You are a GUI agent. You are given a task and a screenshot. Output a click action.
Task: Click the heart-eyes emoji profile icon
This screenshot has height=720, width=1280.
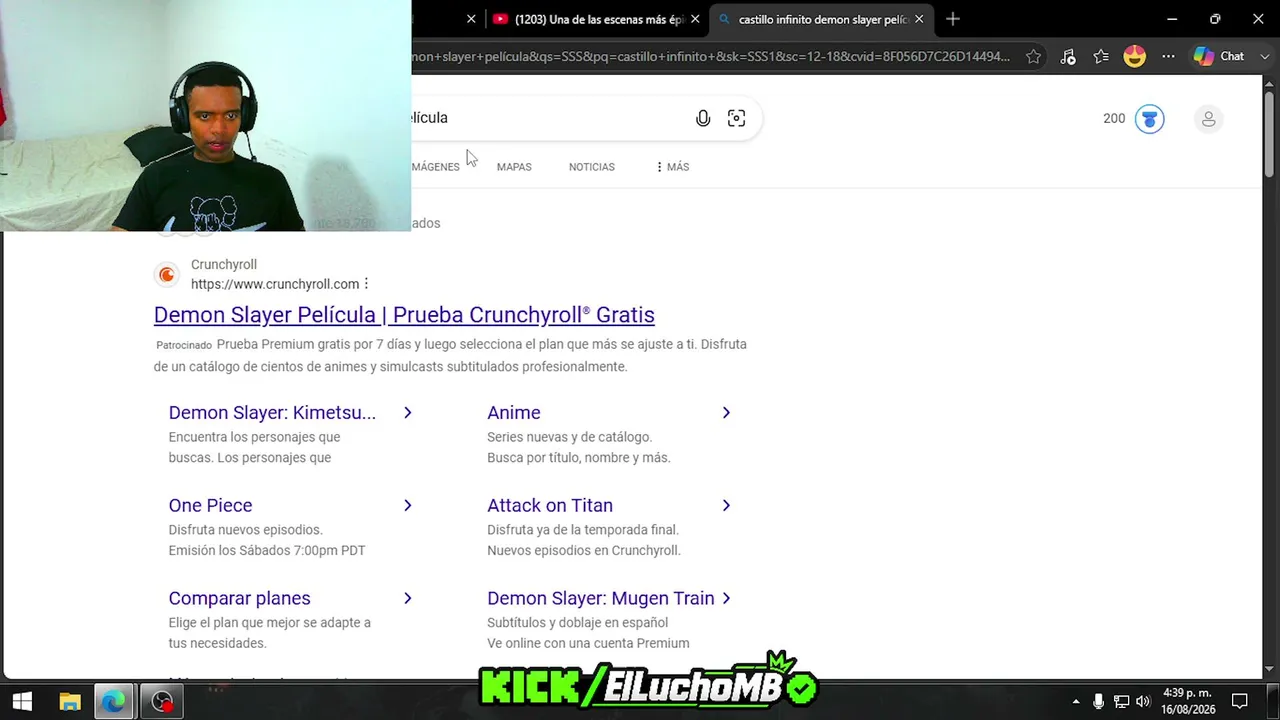click(x=1134, y=56)
